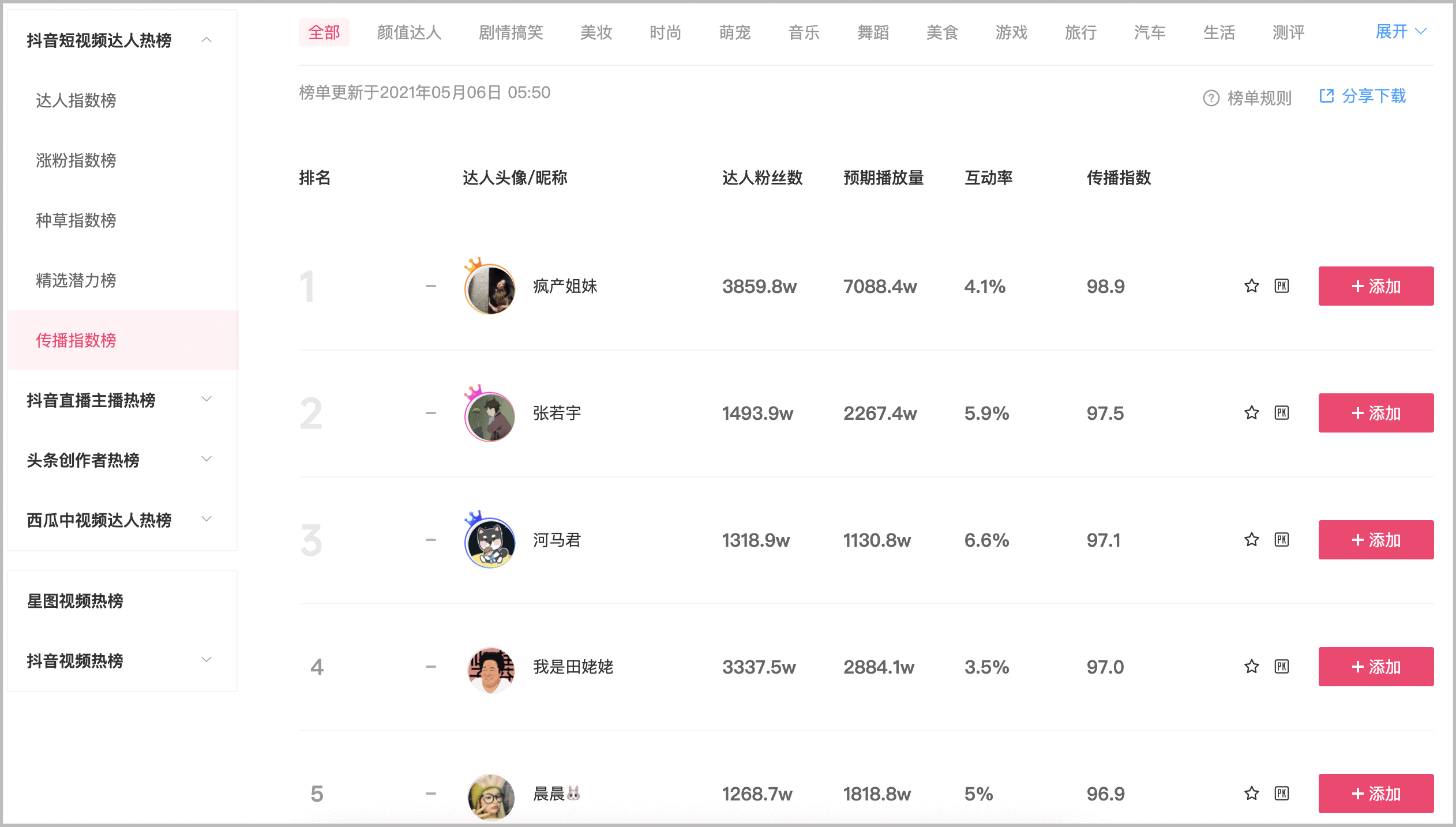This screenshot has height=827, width=1456.
Task: Expand 展开 dropdown at top right
Action: pos(1398,32)
